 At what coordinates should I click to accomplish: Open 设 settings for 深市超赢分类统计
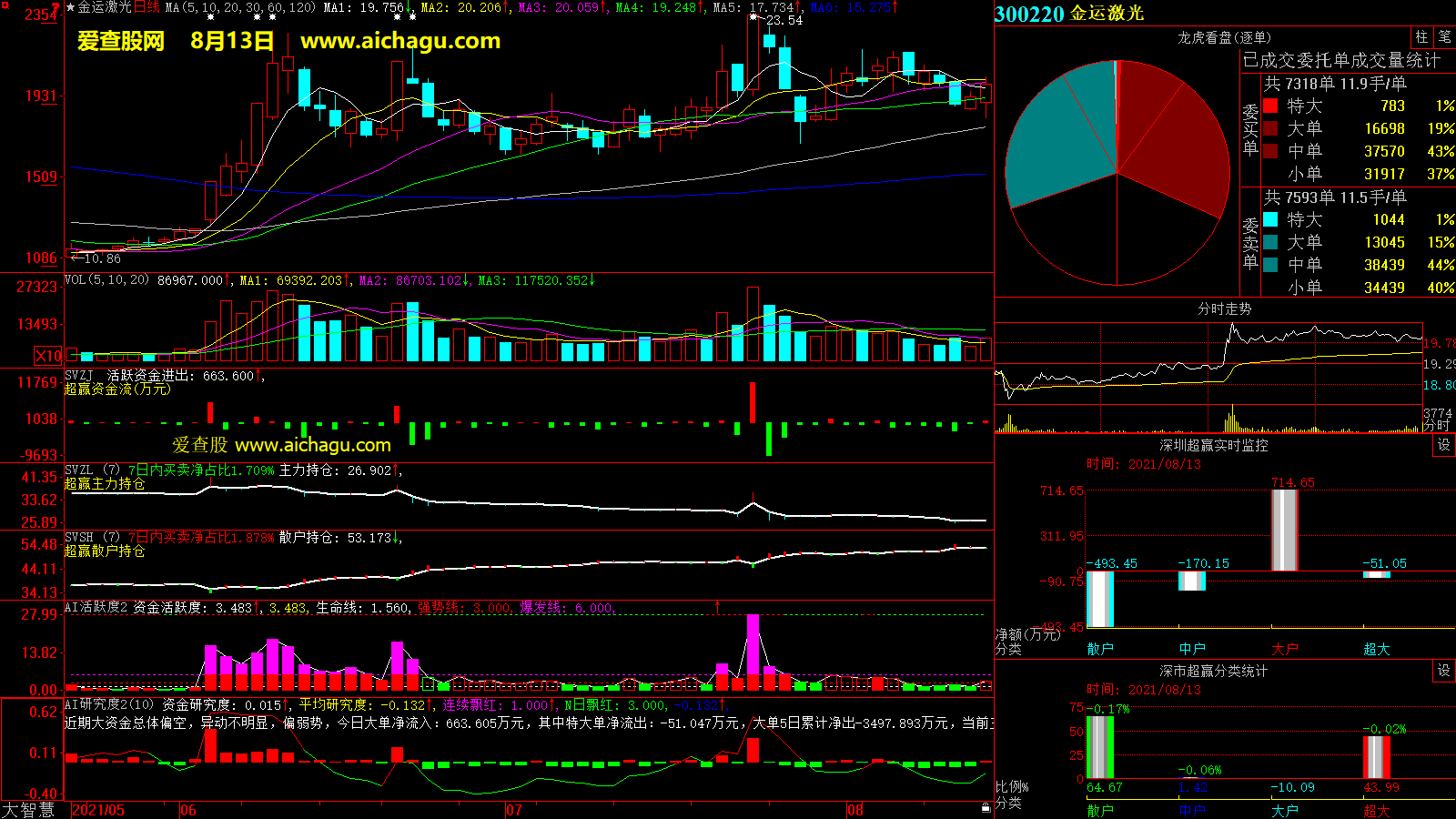click(1444, 671)
